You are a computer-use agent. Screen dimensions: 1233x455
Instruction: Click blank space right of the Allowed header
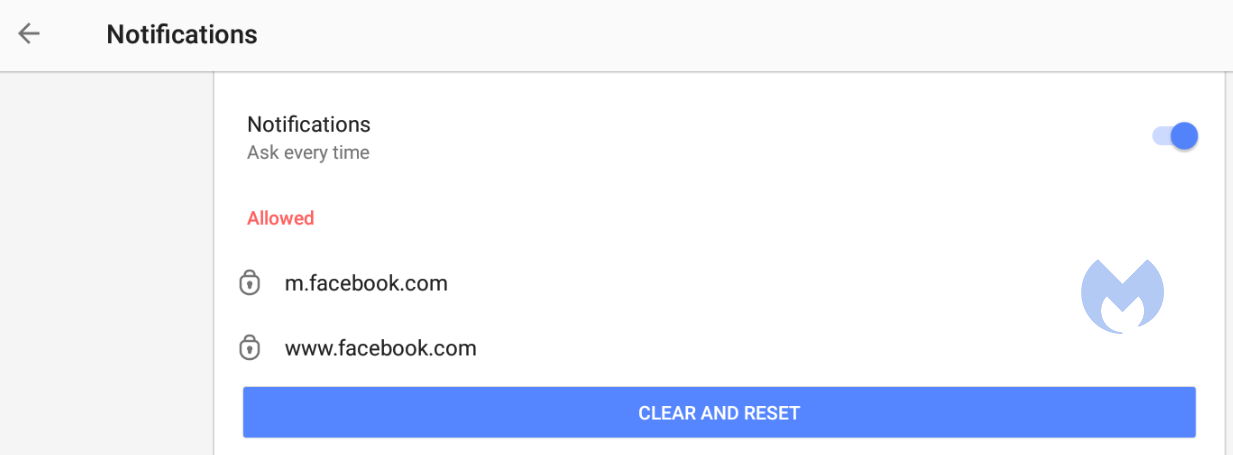click(x=700, y=218)
